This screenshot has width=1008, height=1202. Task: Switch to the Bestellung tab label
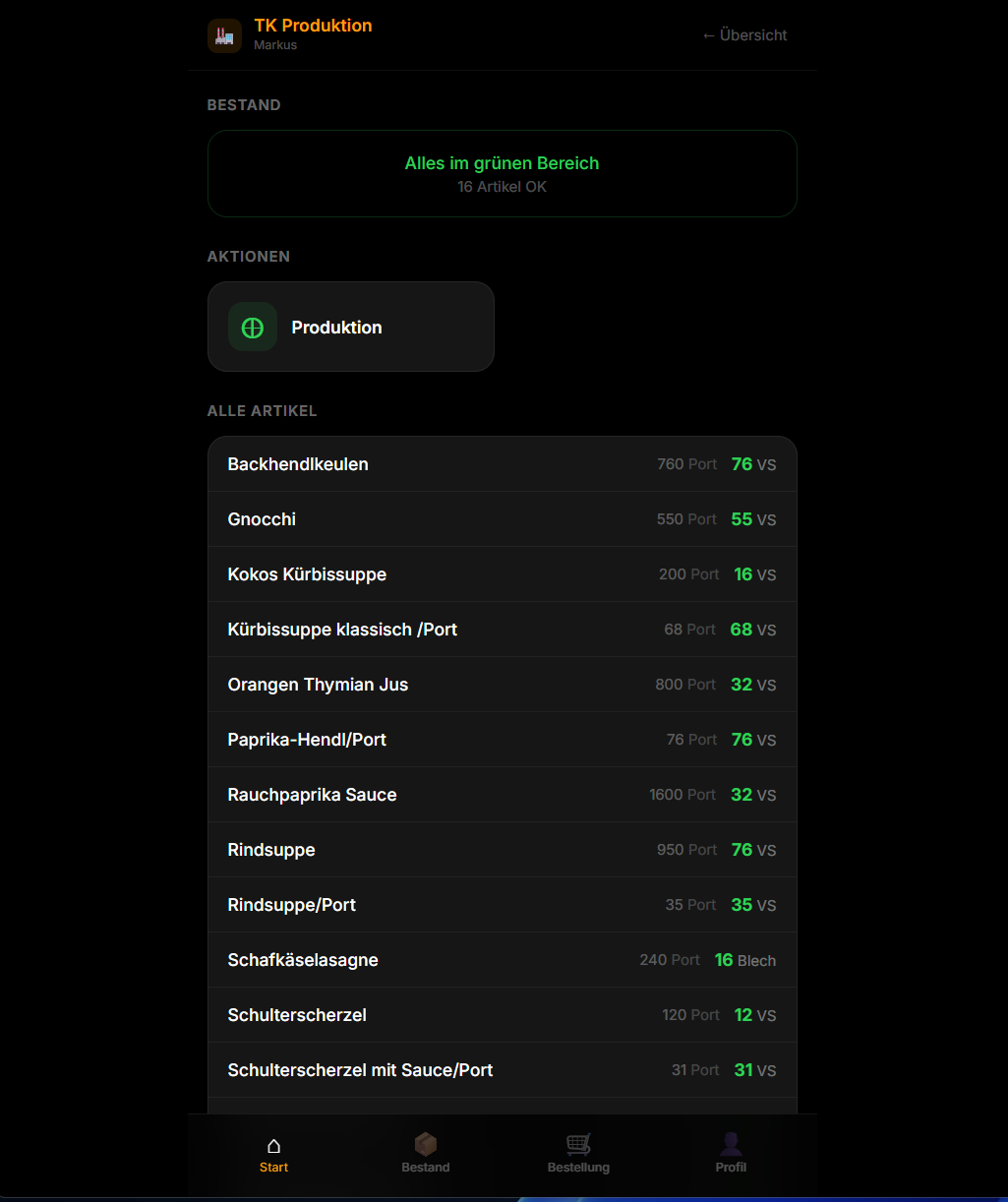578,1168
